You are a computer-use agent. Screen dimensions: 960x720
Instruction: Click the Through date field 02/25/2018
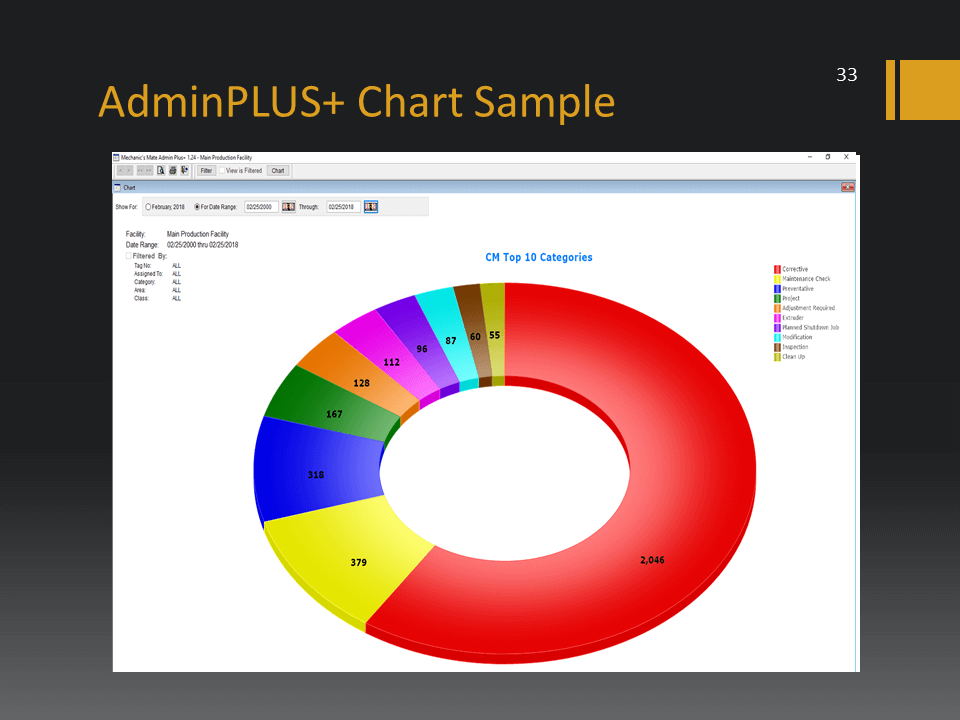point(344,207)
